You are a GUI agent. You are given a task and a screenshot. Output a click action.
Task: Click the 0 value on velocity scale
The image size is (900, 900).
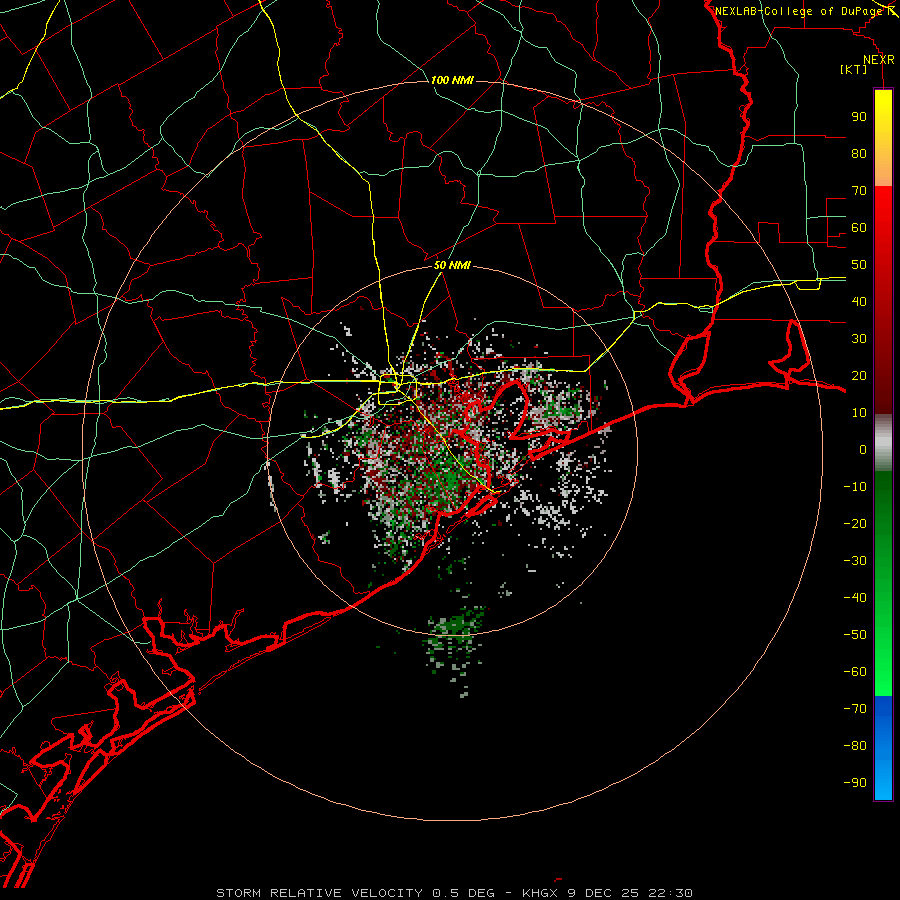coord(863,450)
